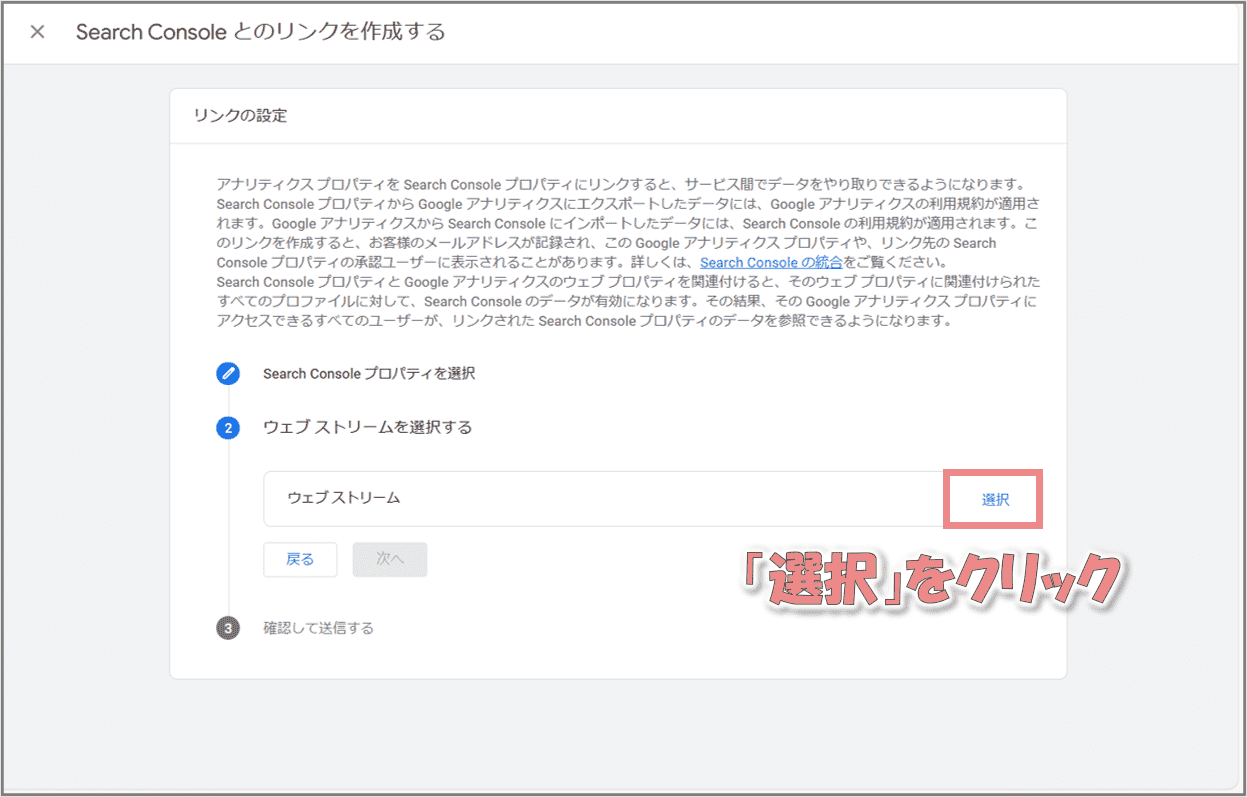
Task: Click the リンクの設定 card header
Action: [x=240, y=116]
